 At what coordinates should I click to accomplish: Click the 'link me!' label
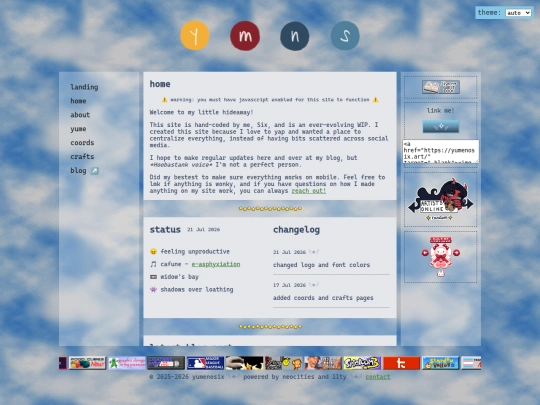coord(440,111)
